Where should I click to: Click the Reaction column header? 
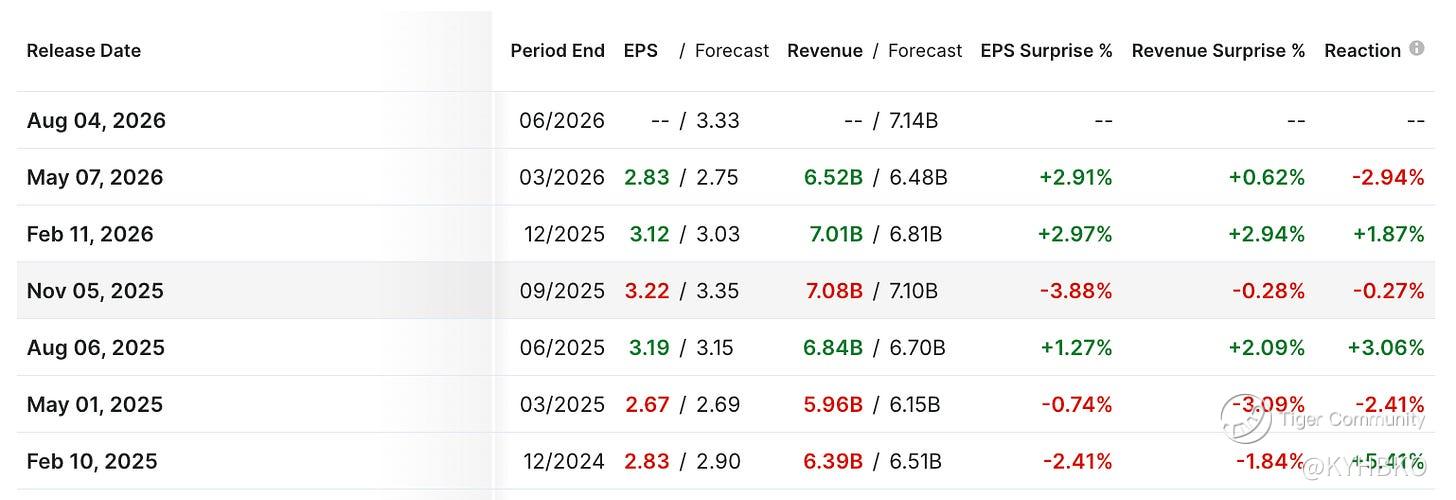click(1362, 50)
